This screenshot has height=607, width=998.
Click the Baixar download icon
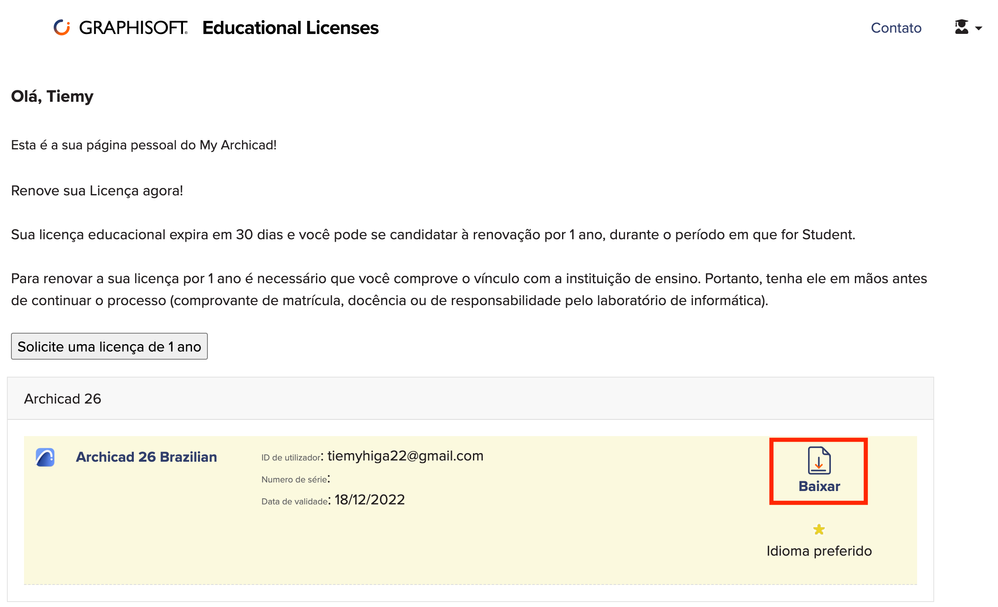click(x=819, y=461)
